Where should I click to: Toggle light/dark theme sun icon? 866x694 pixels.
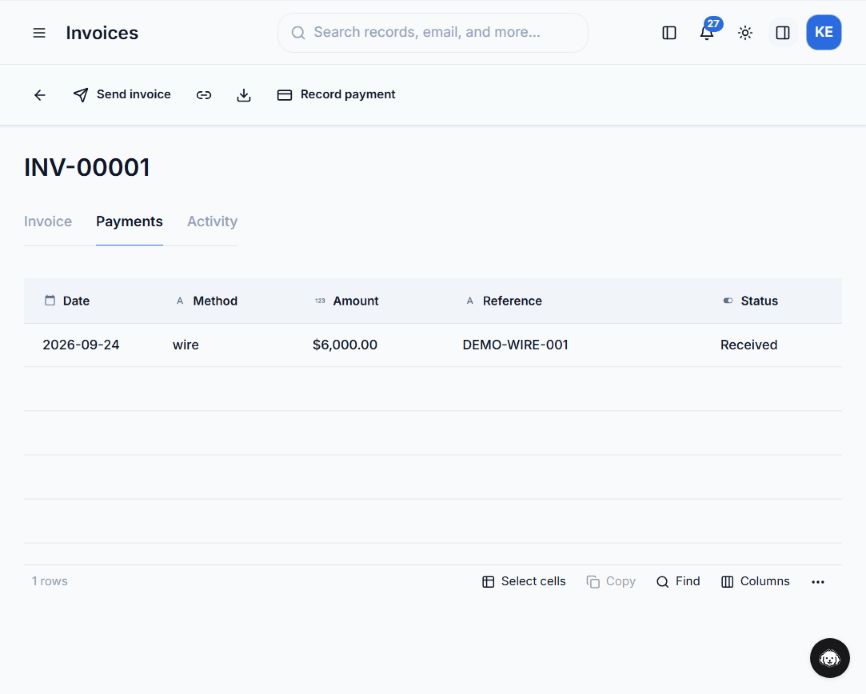coord(745,33)
